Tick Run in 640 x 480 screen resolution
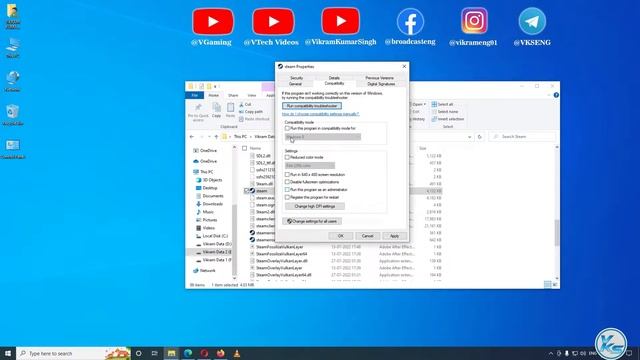 click(287, 174)
